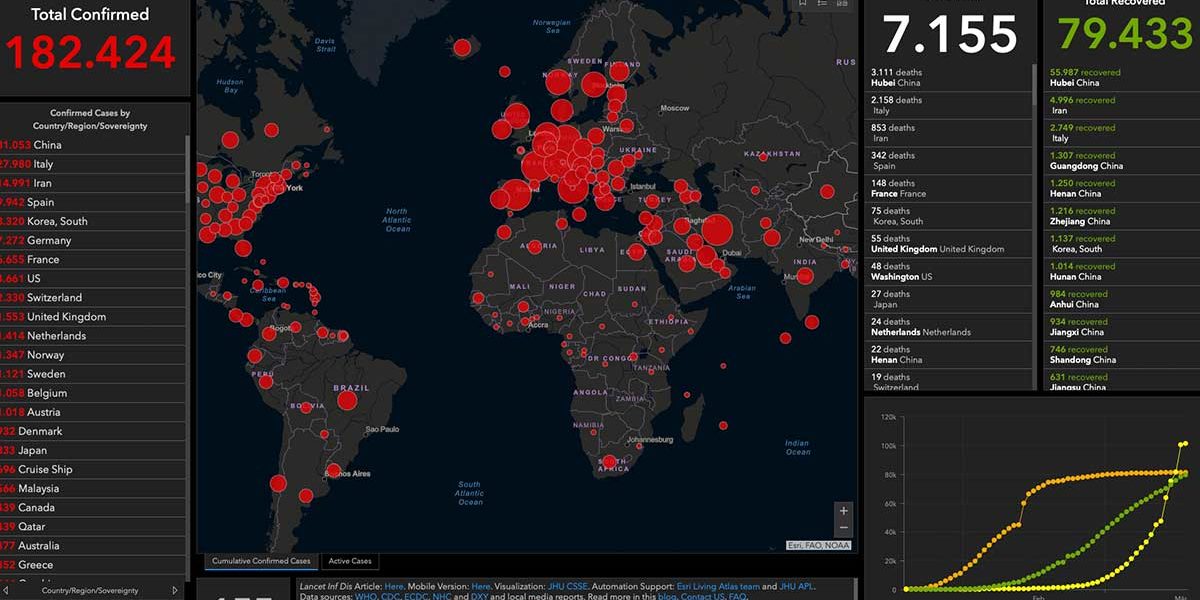
Task: Switch to Active Cases tab
Action: click(350, 561)
